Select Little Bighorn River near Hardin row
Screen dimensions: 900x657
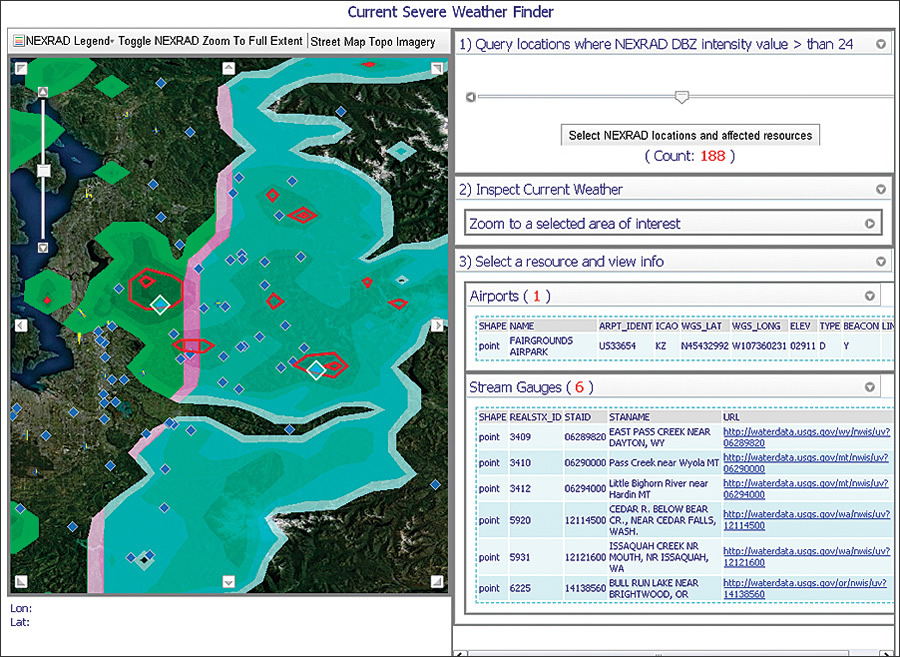click(684, 489)
